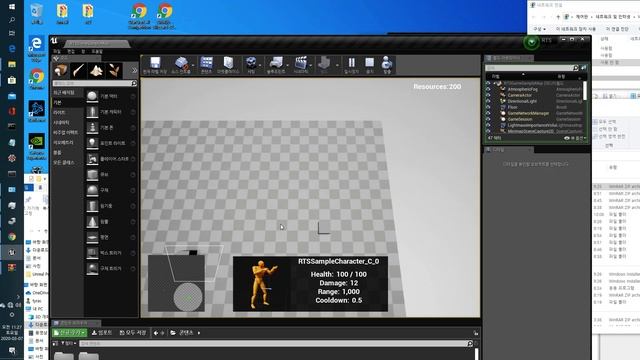This screenshot has height=360, width=640.
Task: Open the Marketplace toolbar icon
Action: pyautogui.click(x=228, y=65)
